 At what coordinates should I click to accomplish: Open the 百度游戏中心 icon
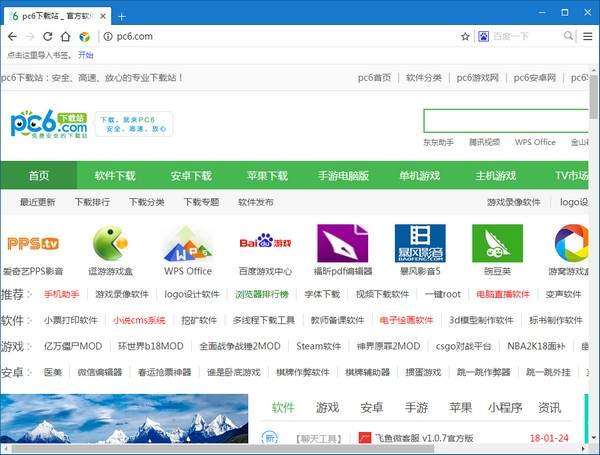click(265, 243)
